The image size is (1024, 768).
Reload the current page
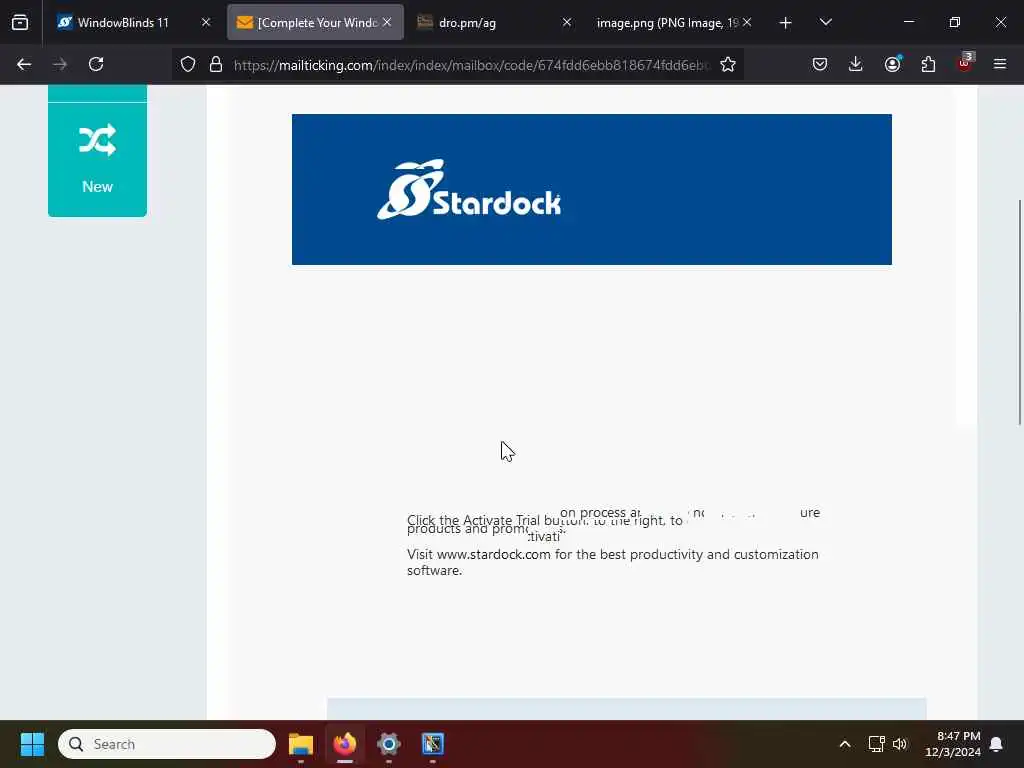pos(96,64)
